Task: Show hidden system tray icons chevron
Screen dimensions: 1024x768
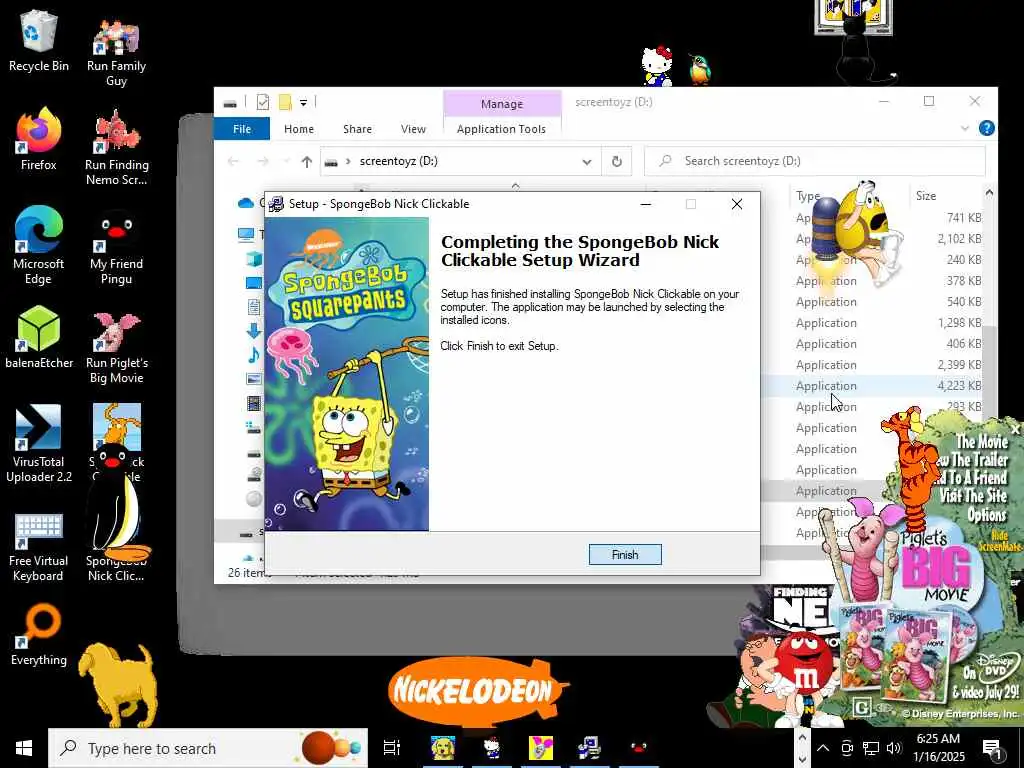Action: click(x=823, y=748)
